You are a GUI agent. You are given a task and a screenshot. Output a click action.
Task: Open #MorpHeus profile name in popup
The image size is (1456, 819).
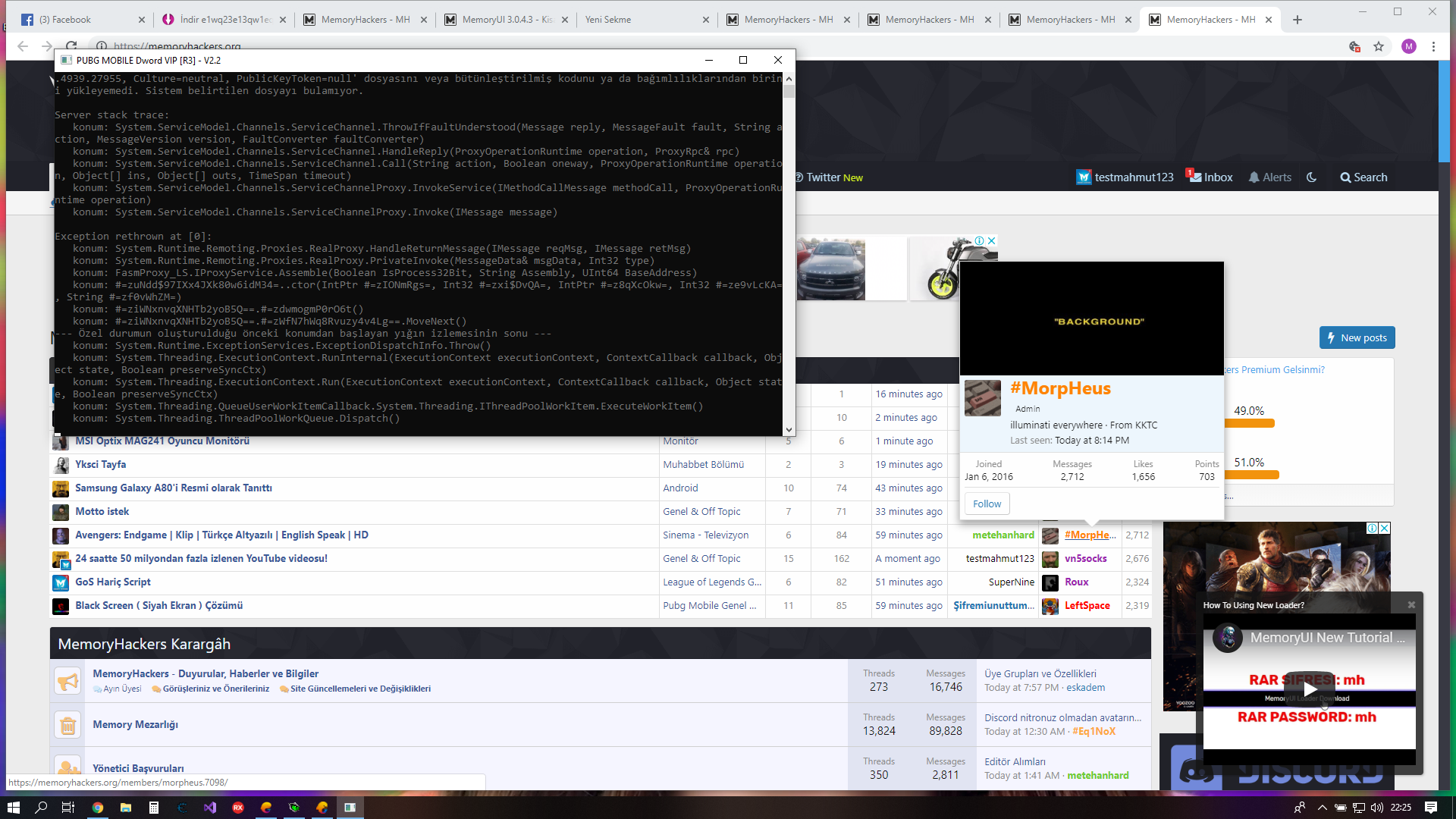tap(1060, 388)
